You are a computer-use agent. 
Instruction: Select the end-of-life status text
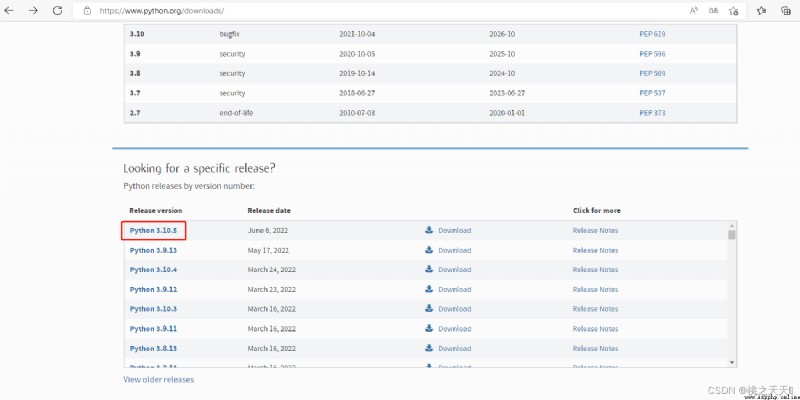[236, 113]
